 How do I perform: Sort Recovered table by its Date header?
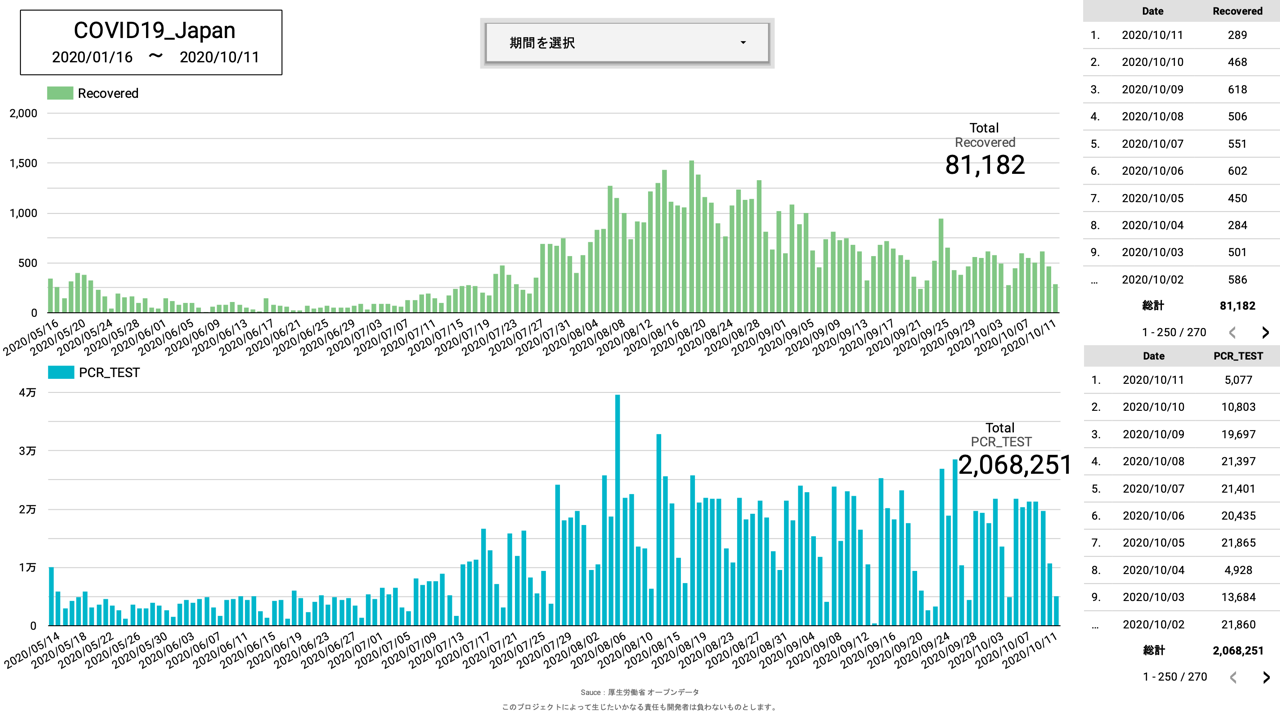[1152, 11]
